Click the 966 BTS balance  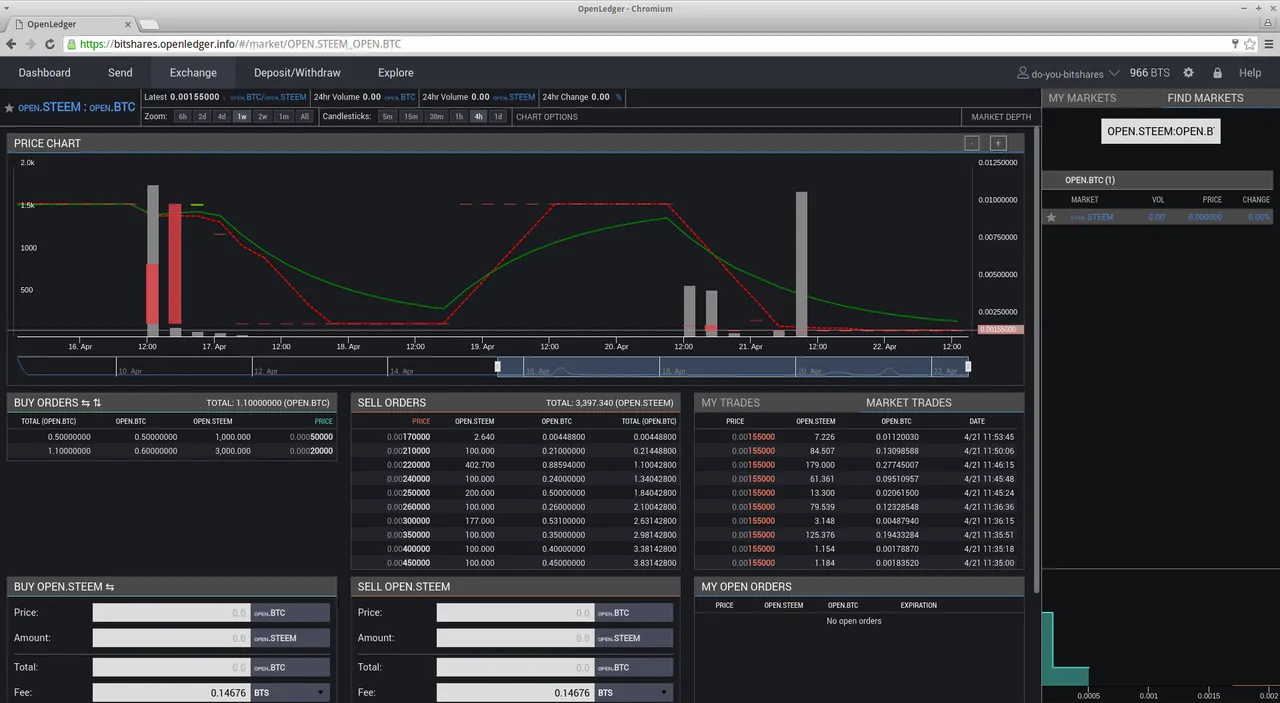[1149, 73]
